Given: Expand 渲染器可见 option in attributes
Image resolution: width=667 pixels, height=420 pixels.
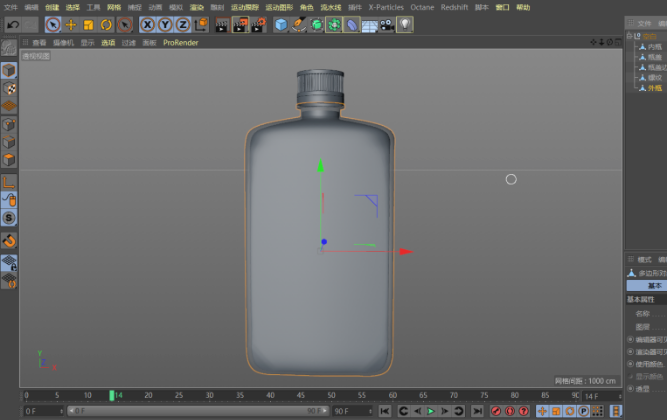Looking at the screenshot, I should point(631,352).
